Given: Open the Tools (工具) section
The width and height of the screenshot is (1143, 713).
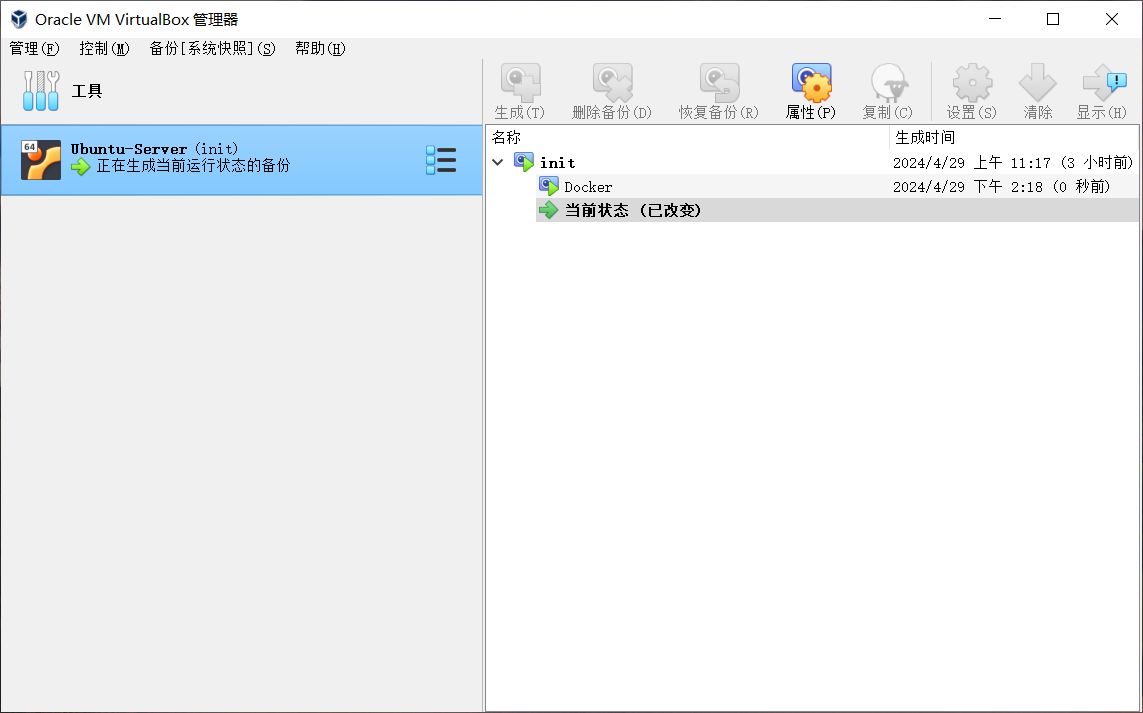Looking at the screenshot, I should click(x=86, y=91).
